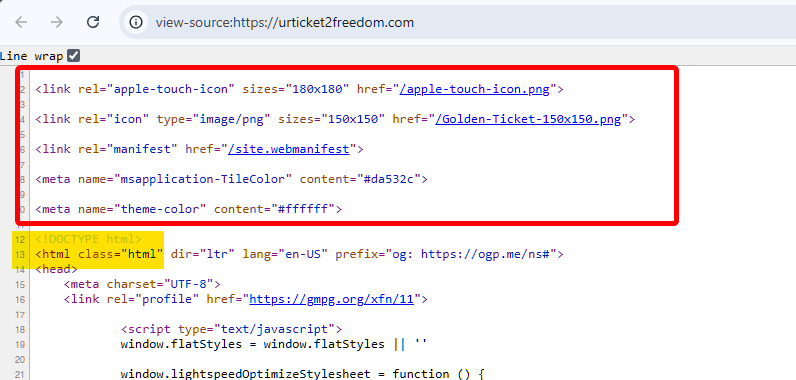
Task: Go back with the browser back arrow
Action: pos(21,22)
